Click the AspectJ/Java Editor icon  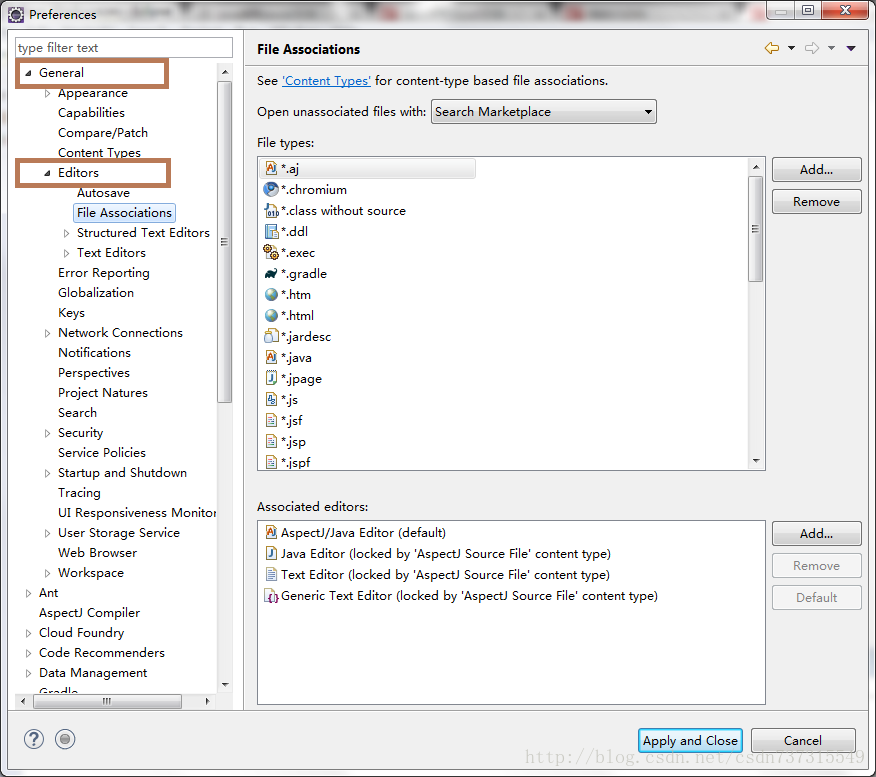271,532
